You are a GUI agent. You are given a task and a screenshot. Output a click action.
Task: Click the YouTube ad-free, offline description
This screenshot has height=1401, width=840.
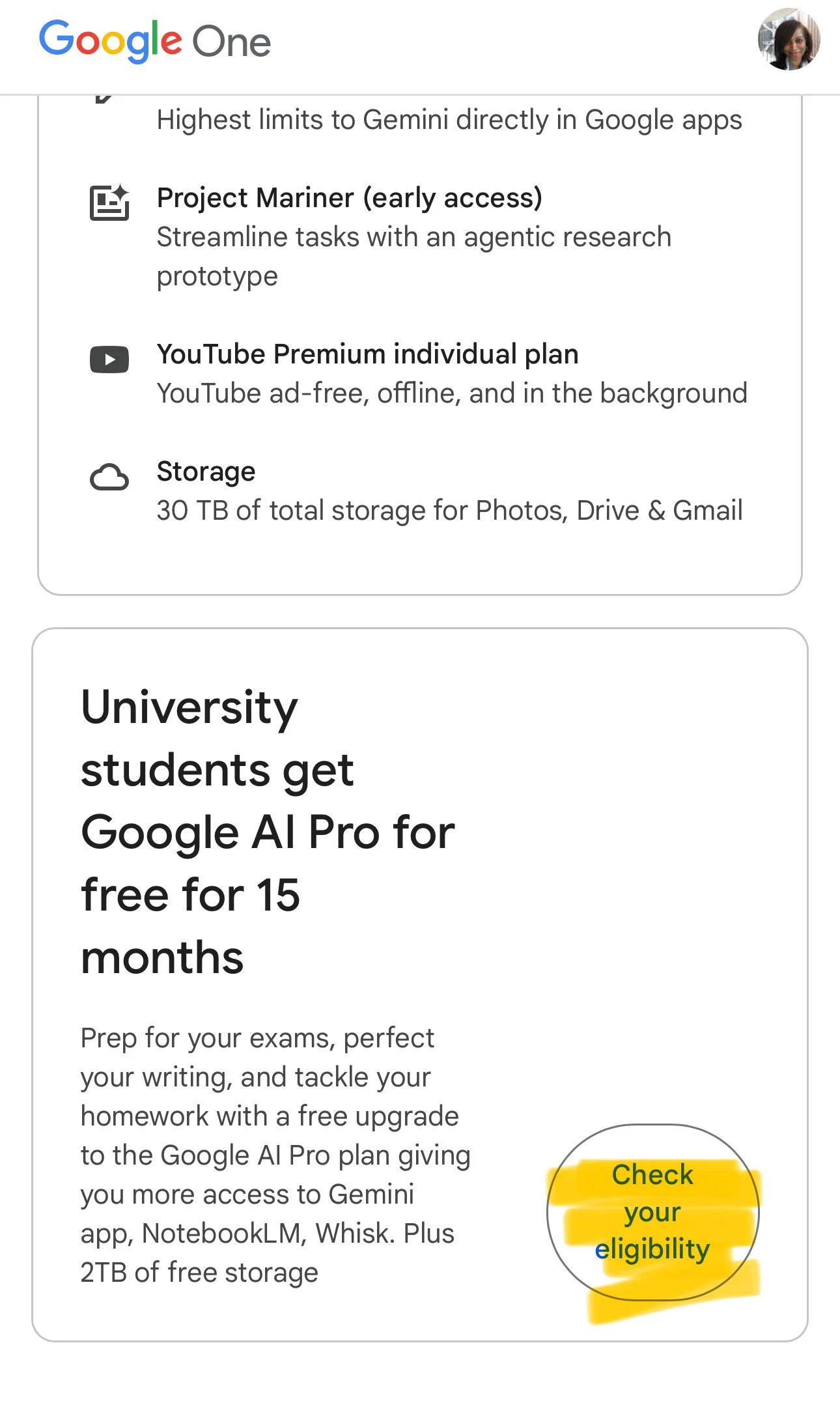pyautogui.click(x=452, y=393)
